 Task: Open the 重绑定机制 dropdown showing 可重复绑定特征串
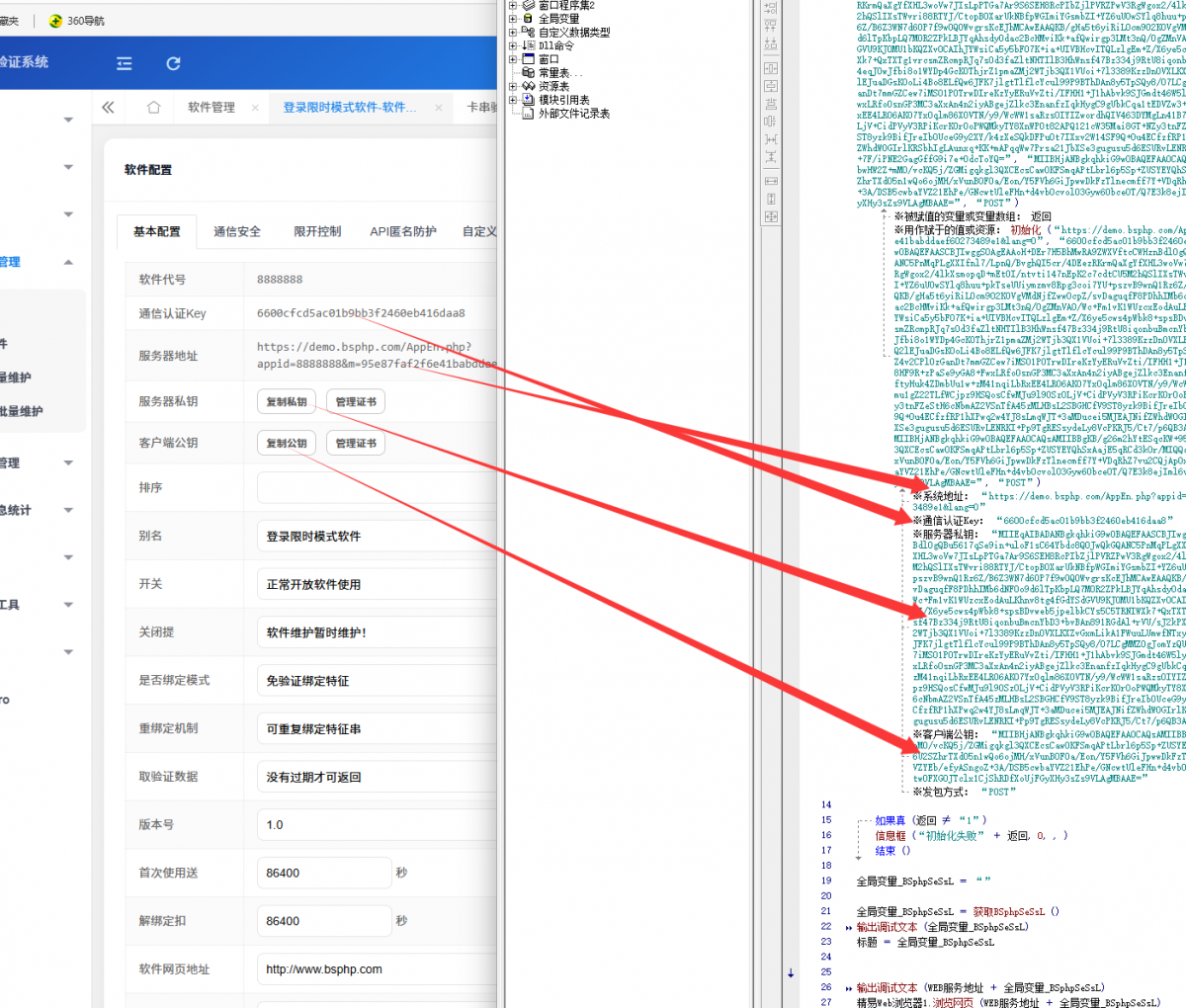(x=378, y=728)
